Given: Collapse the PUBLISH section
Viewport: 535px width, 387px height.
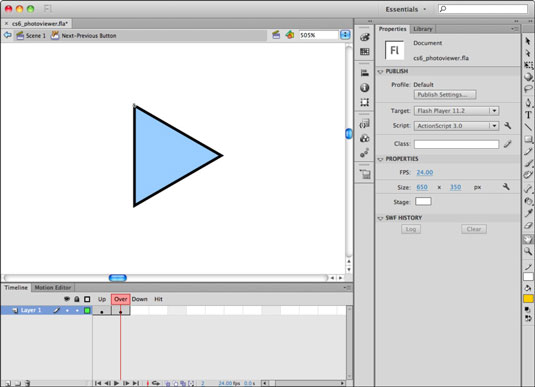Looking at the screenshot, I should (380, 72).
